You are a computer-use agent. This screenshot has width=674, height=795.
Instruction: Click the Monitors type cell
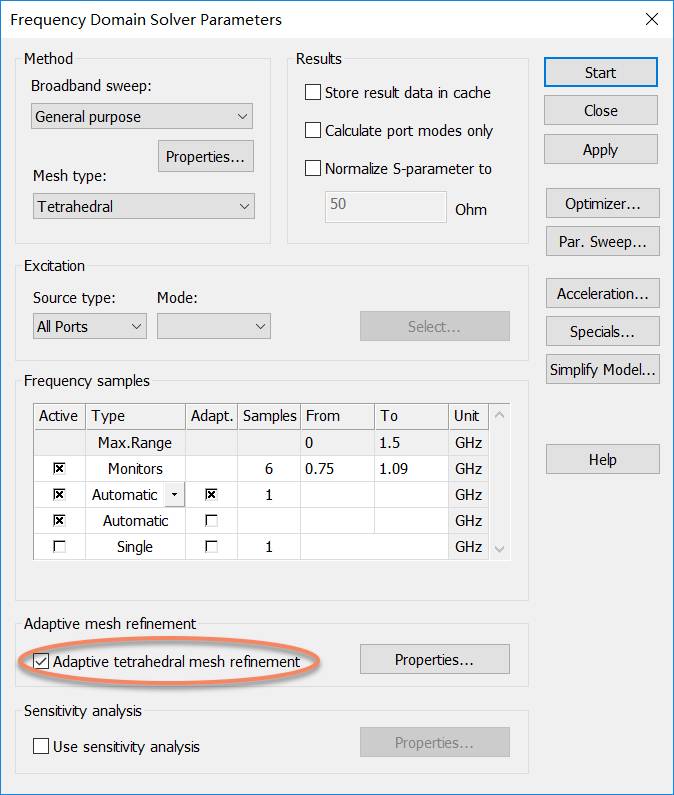pyautogui.click(x=135, y=468)
